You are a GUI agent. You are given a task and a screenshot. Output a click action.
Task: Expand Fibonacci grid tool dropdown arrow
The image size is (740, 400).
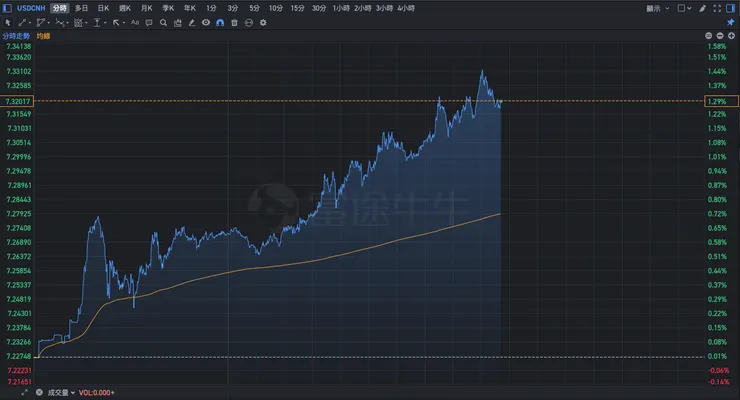coord(86,23)
